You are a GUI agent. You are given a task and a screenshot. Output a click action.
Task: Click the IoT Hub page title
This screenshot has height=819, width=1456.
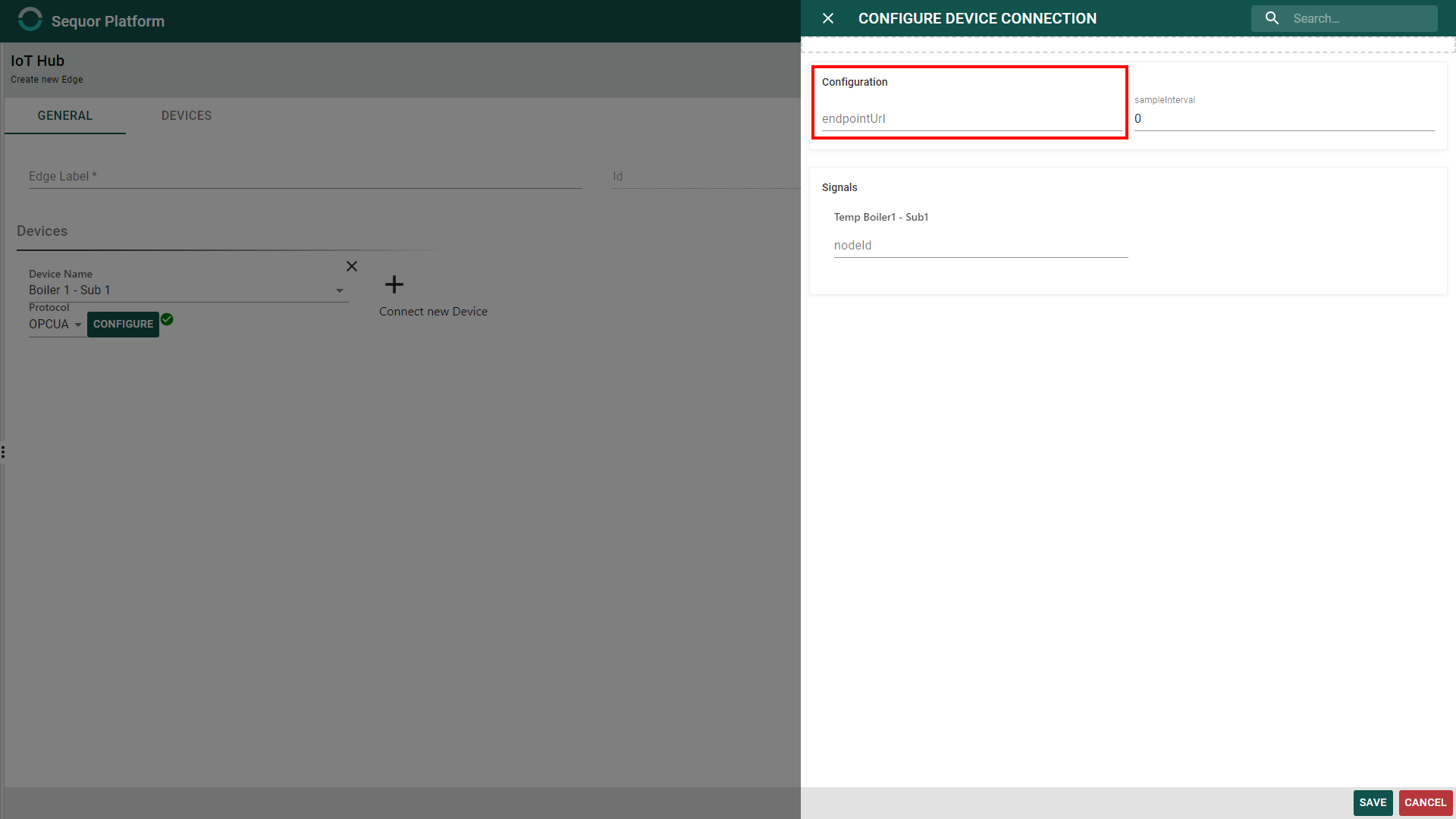click(37, 61)
